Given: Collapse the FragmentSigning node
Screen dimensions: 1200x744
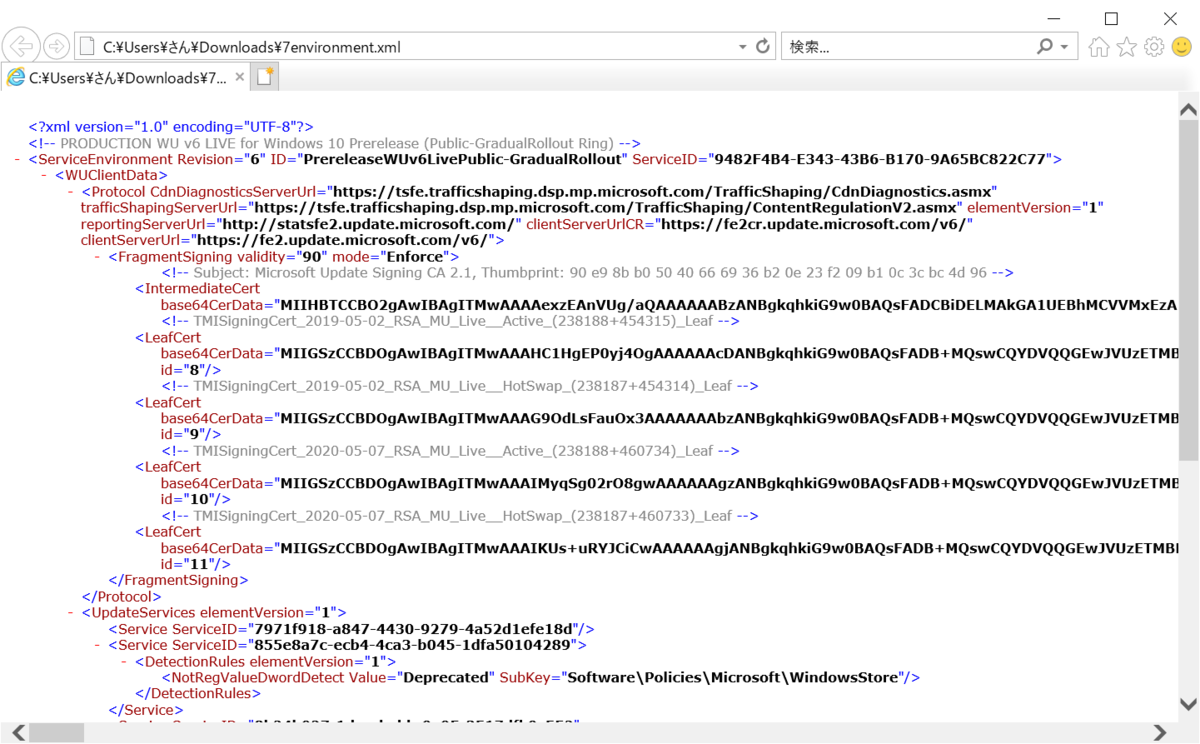Looking at the screenshot, I should (98, 256).
